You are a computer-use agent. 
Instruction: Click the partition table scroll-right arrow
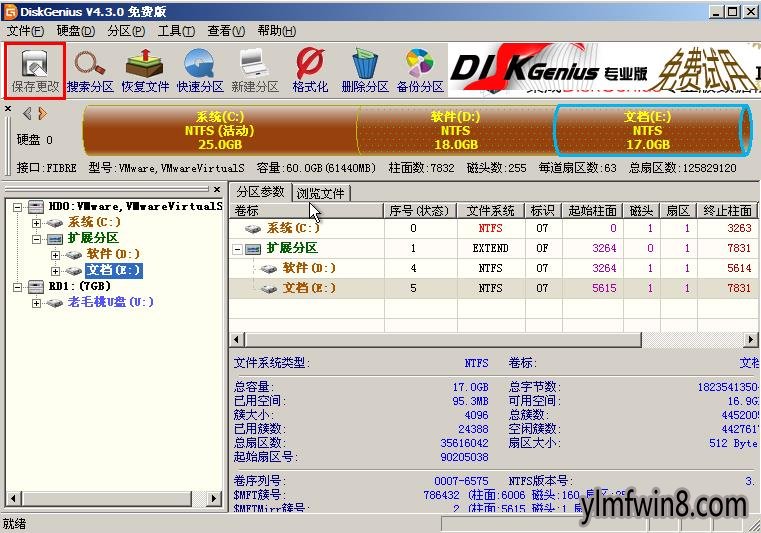(x=751, y=340)
